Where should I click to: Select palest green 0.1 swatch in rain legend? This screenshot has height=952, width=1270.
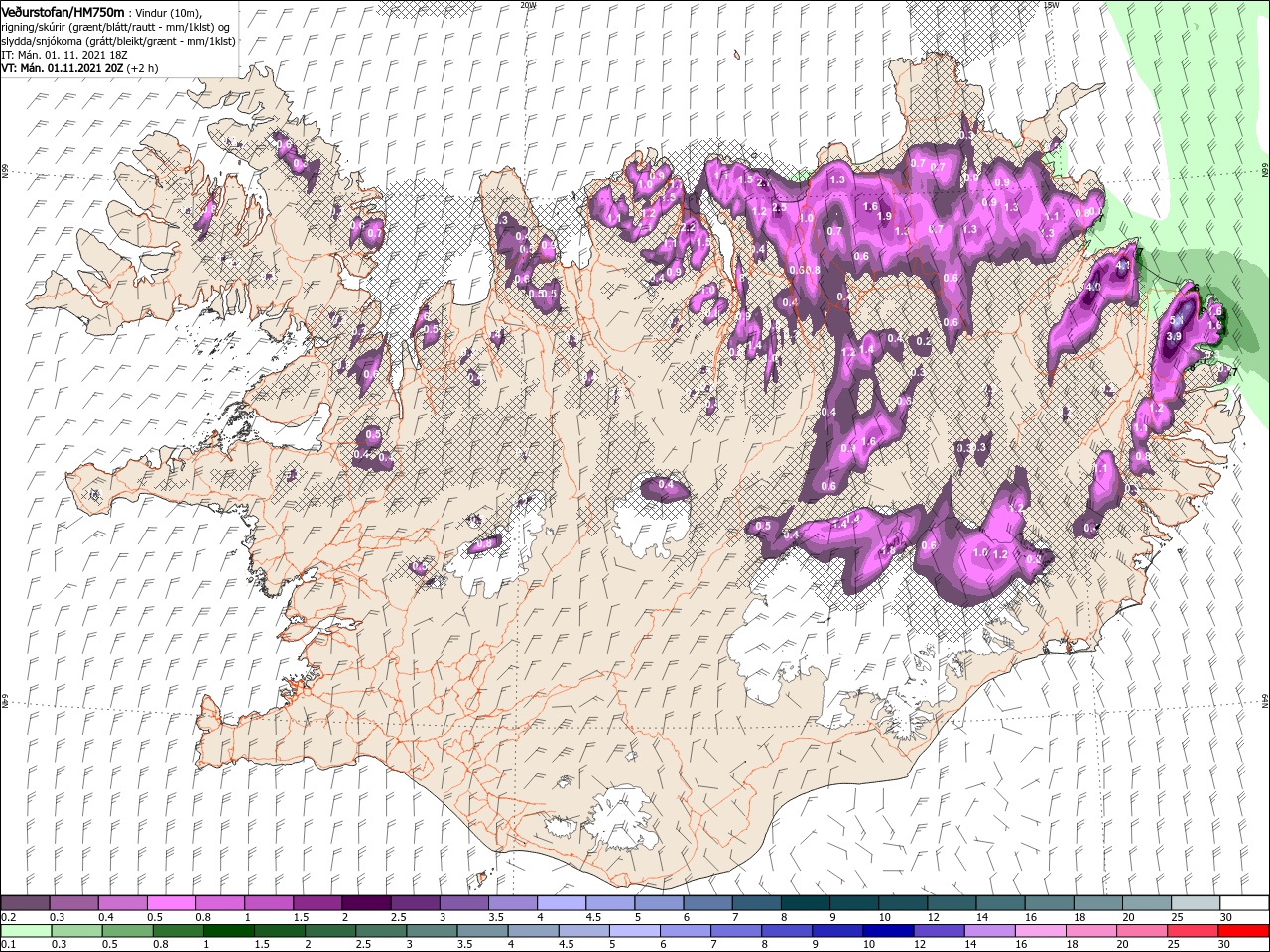point(26,931)
